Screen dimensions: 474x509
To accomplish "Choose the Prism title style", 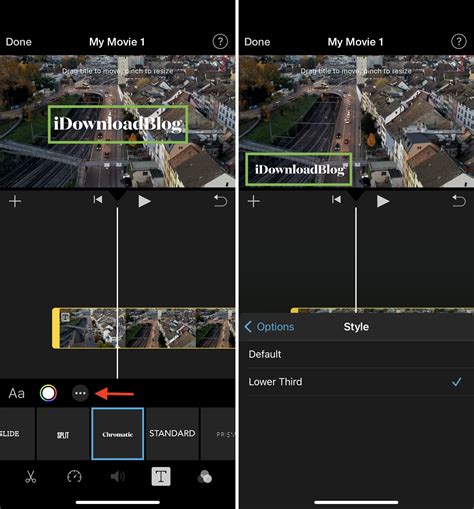I will (x=218, y=434).
